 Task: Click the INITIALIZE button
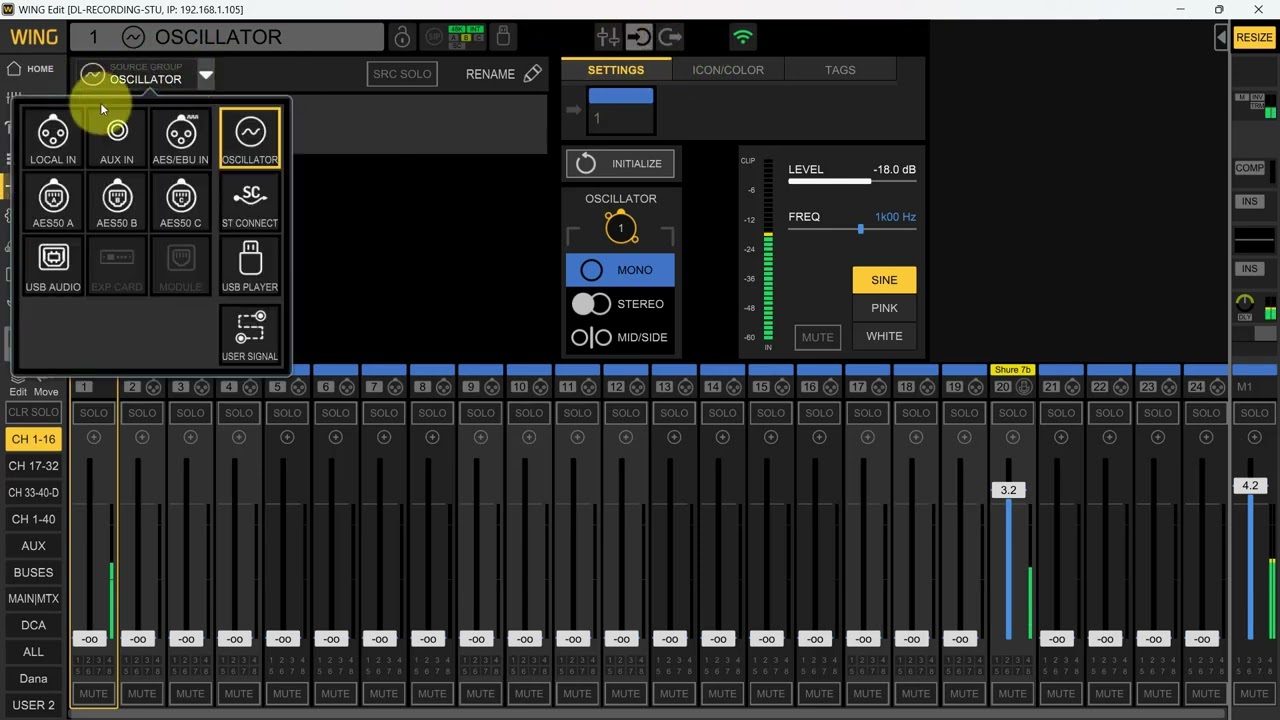coord(620,164)
